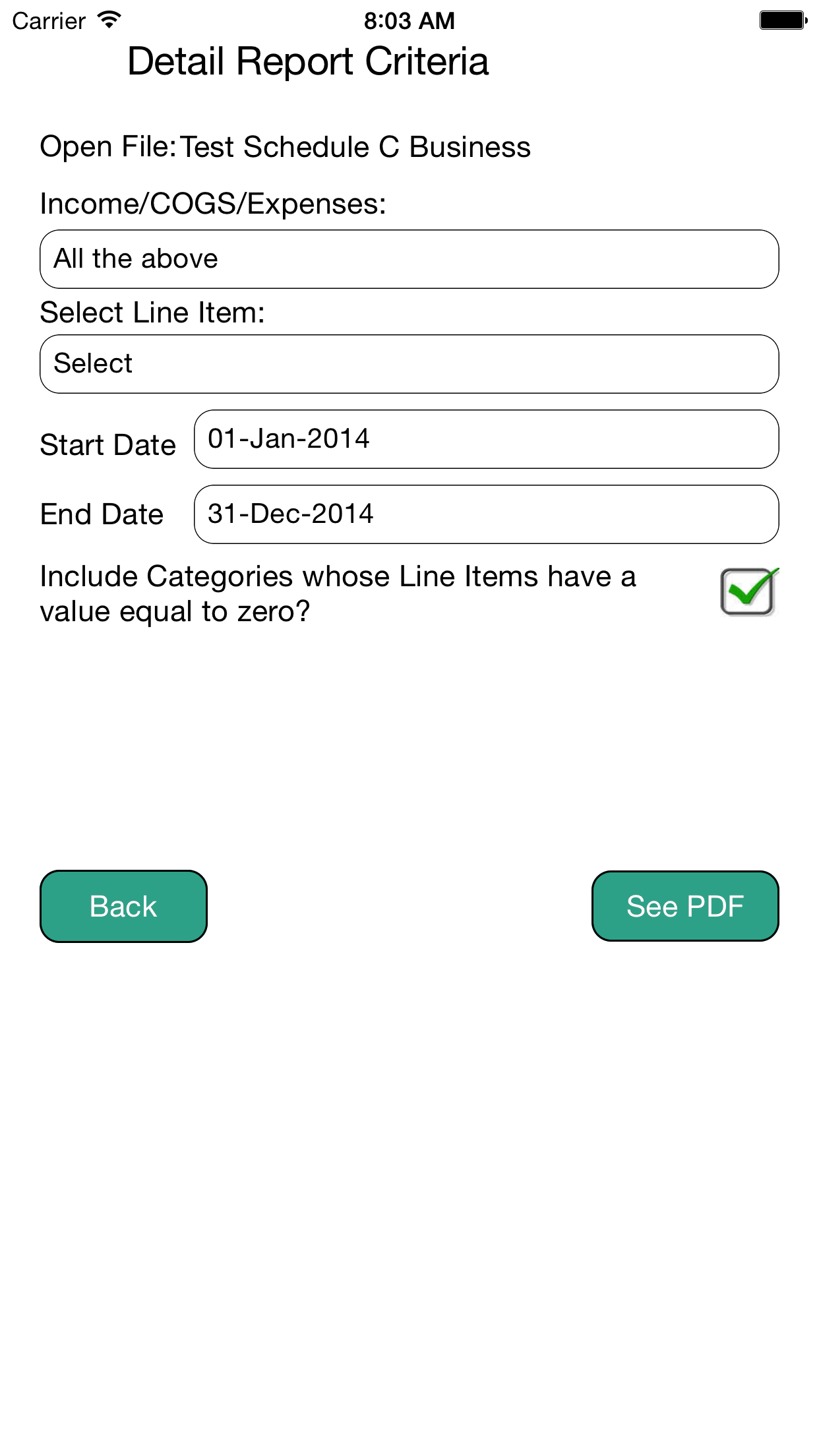
Task: Toggle the zero-value categories checkbox
Action: pyautogui.click(x=748, y=591)
